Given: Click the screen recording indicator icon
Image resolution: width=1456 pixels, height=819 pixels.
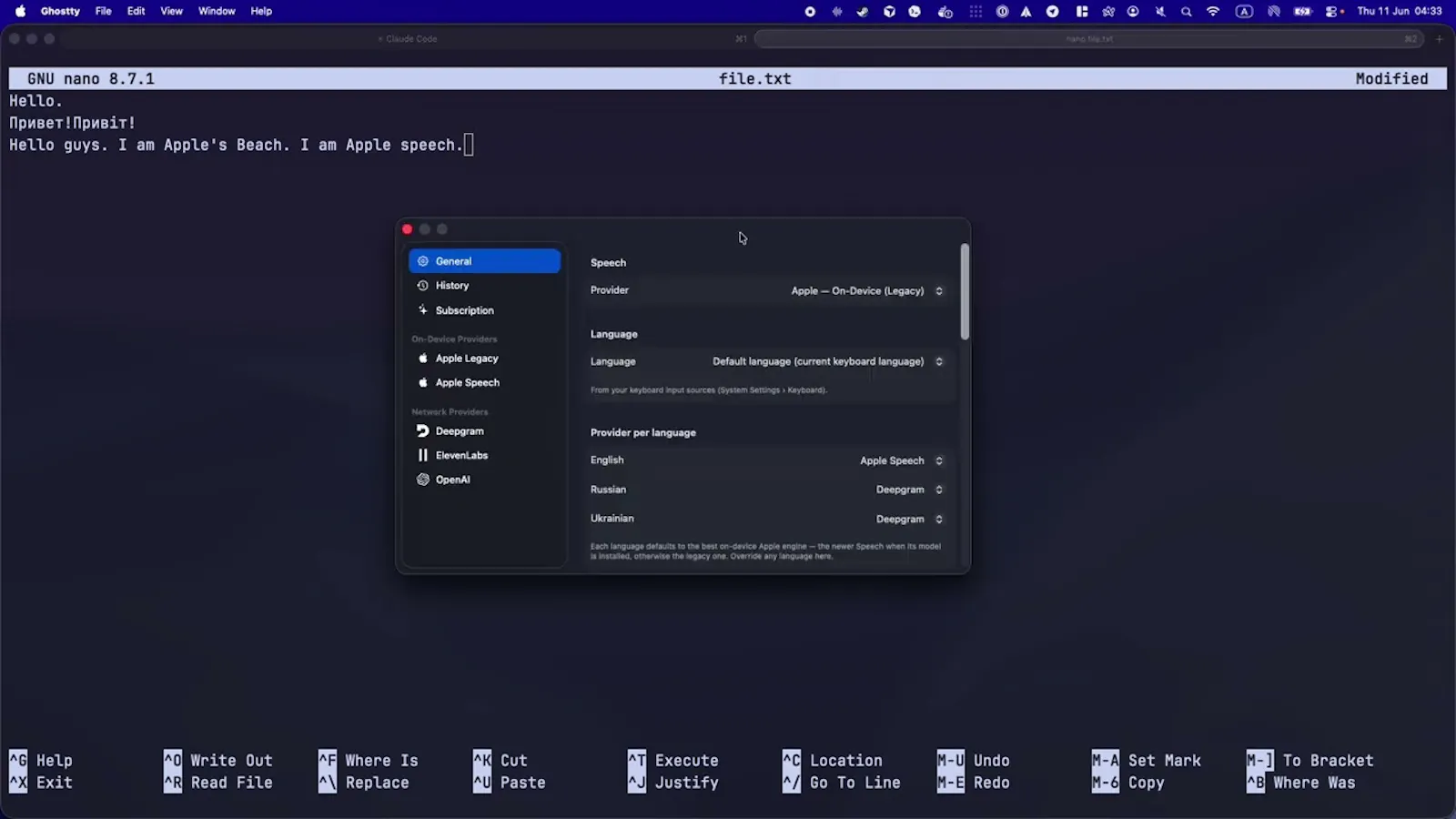Looking at the screenshot, I should pos(810,12).
